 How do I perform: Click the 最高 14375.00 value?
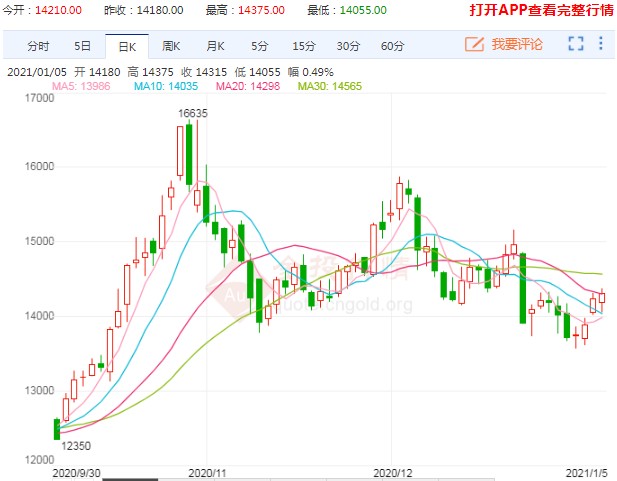261,10
